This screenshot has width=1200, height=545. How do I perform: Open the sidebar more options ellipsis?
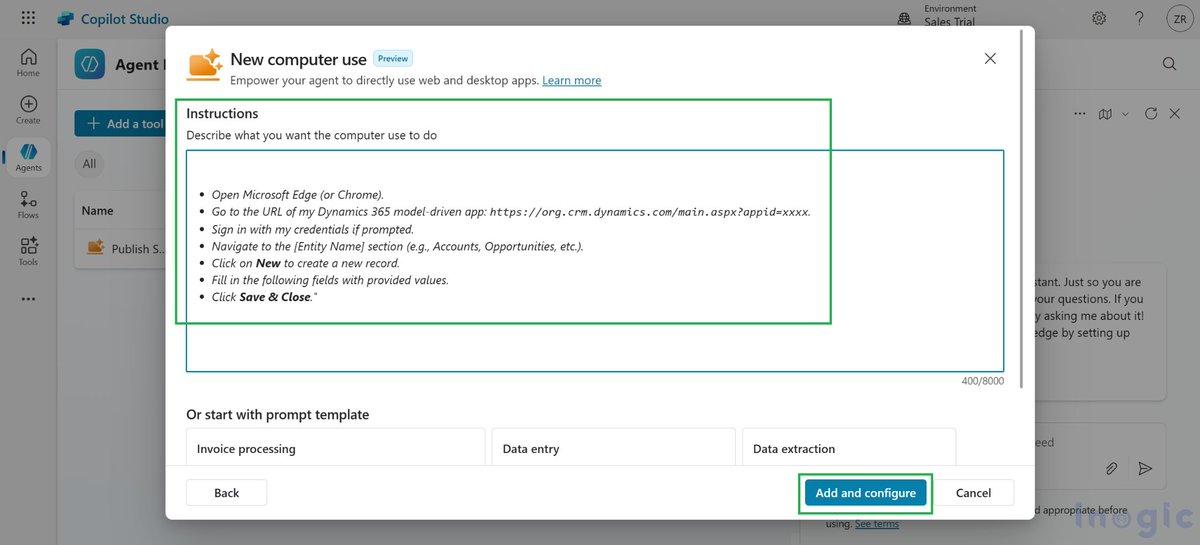(x=28, y=299)
